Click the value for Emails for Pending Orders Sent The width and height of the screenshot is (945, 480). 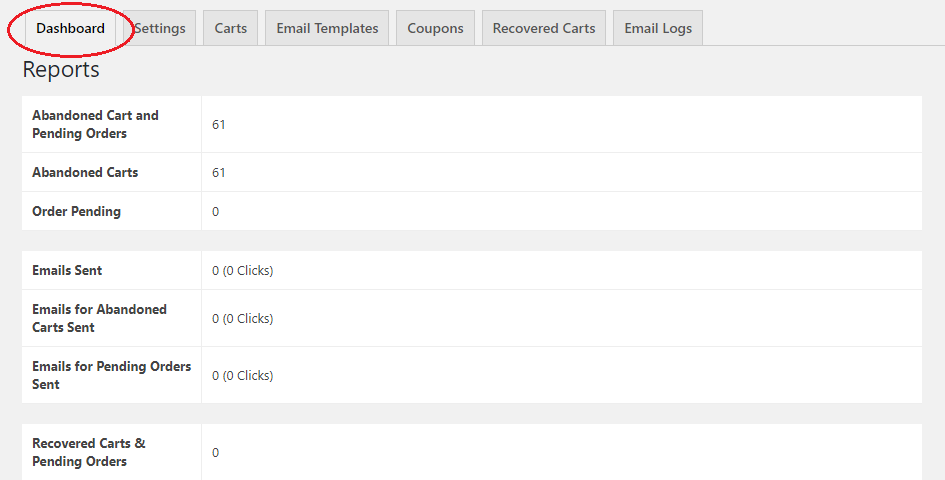click(x=242, y=376)
